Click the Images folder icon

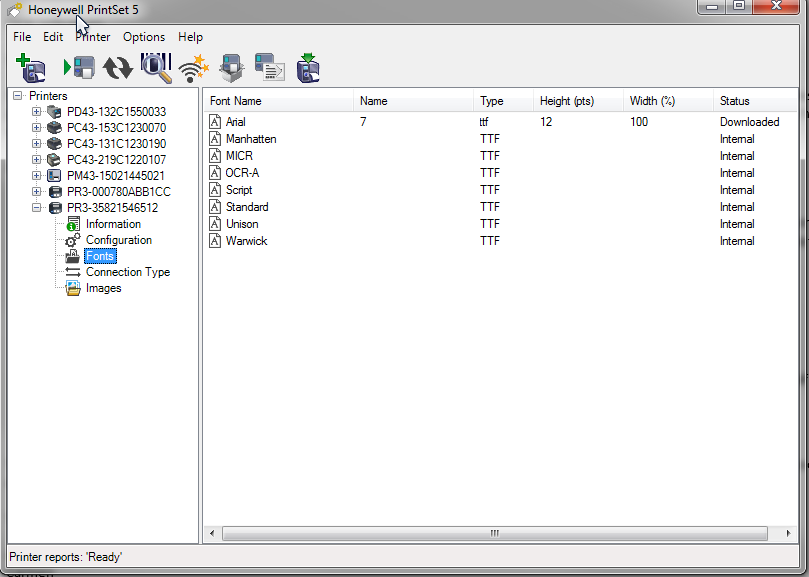[x=73, y=288]
